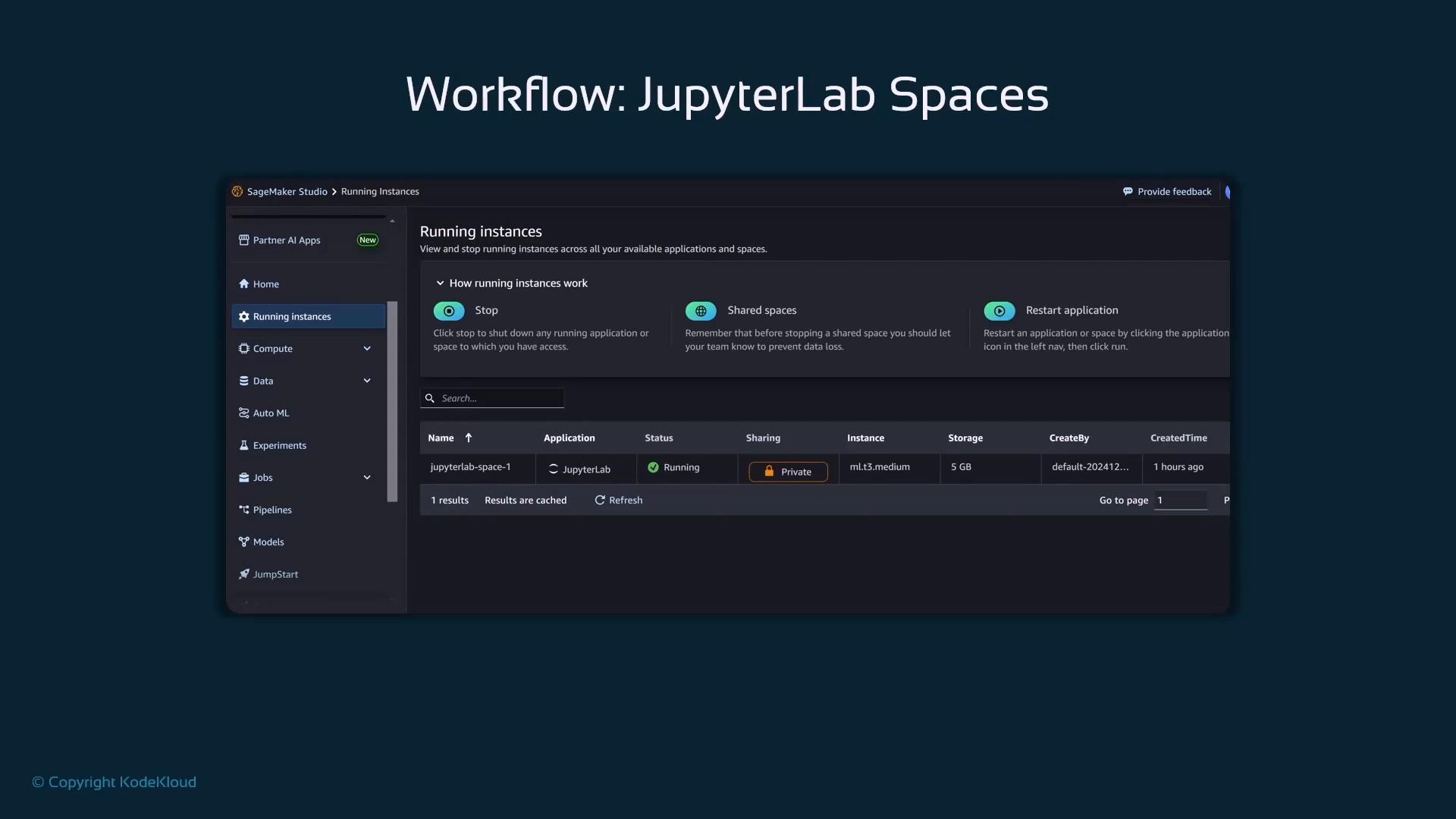Image resolution: width=1456 pixels, height=819 pixels.
Task: Expand the Jobs section chevron
Action: tap(367, 477)
